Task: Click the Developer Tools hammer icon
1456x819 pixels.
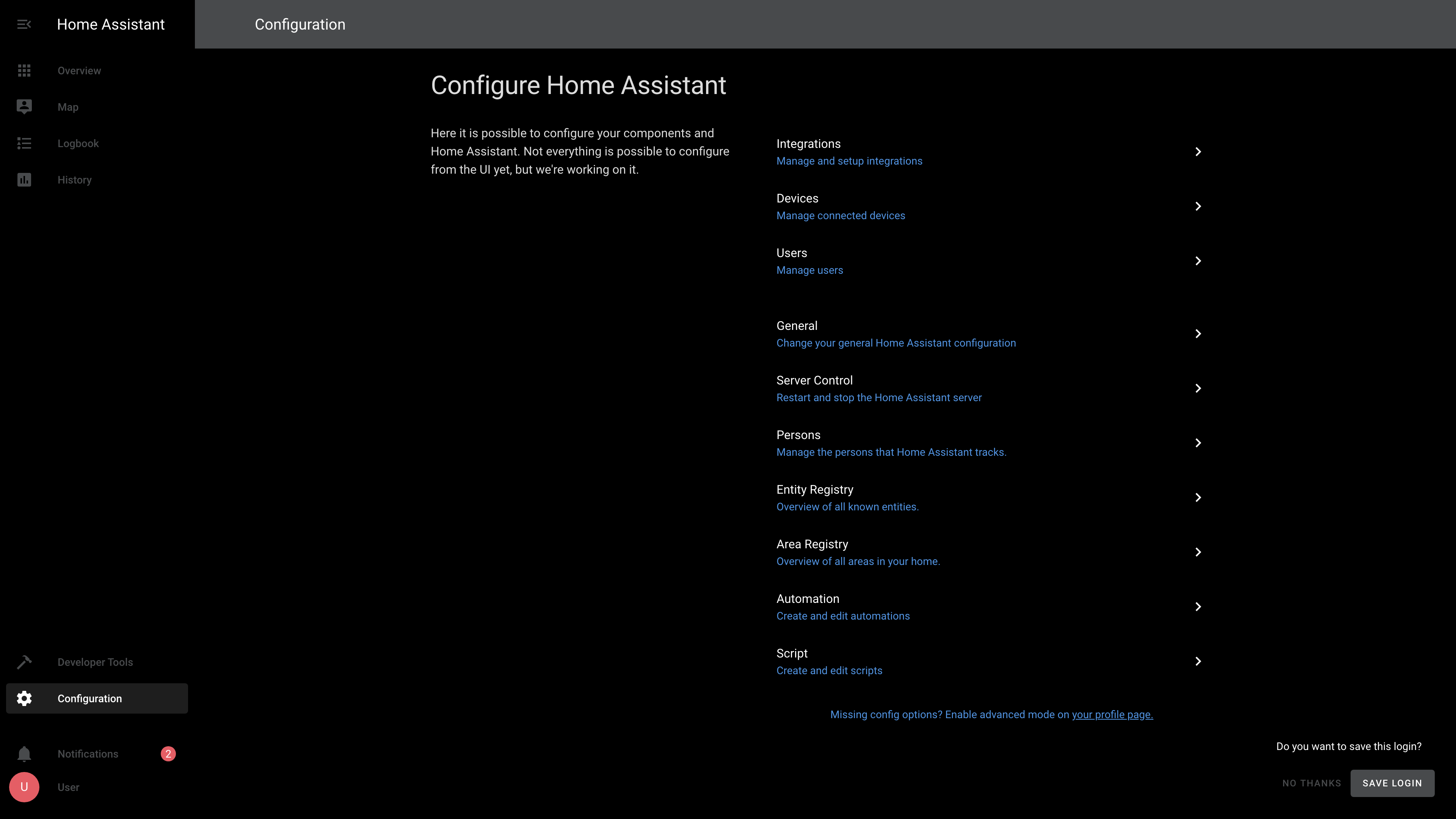Action: 24,662
